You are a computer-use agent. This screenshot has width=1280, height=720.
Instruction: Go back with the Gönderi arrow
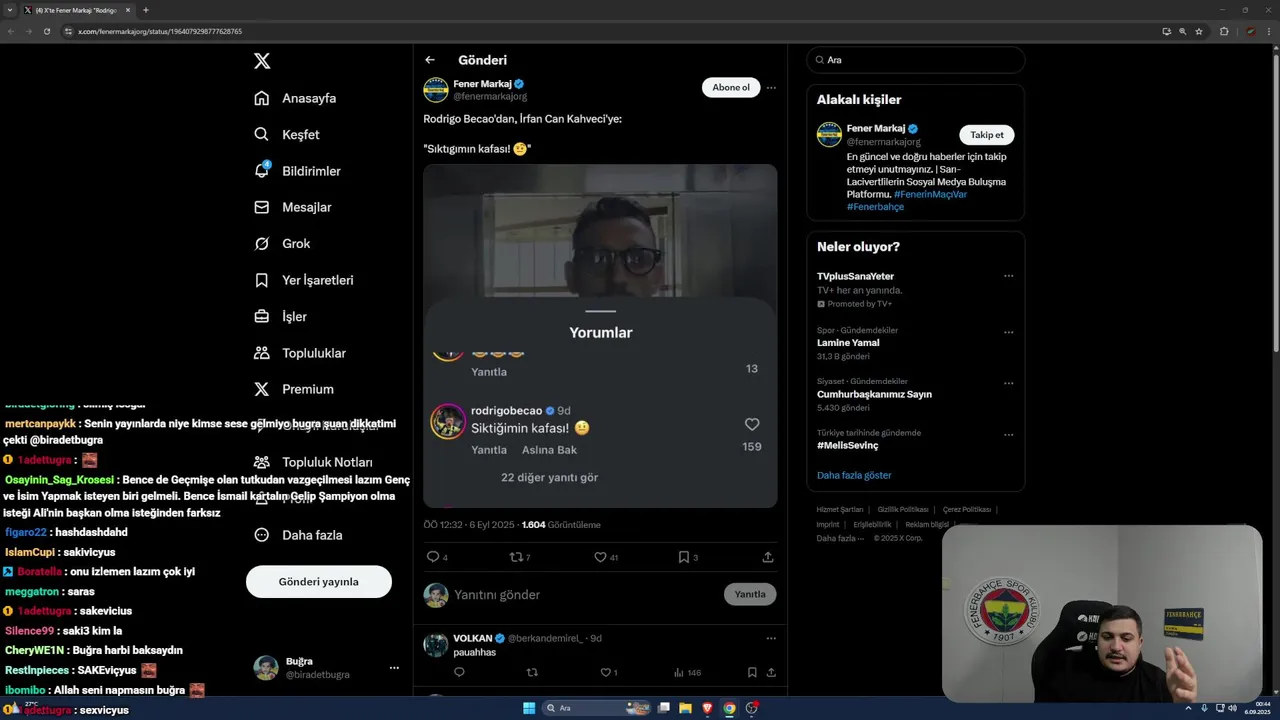click(x=430, y=60)
